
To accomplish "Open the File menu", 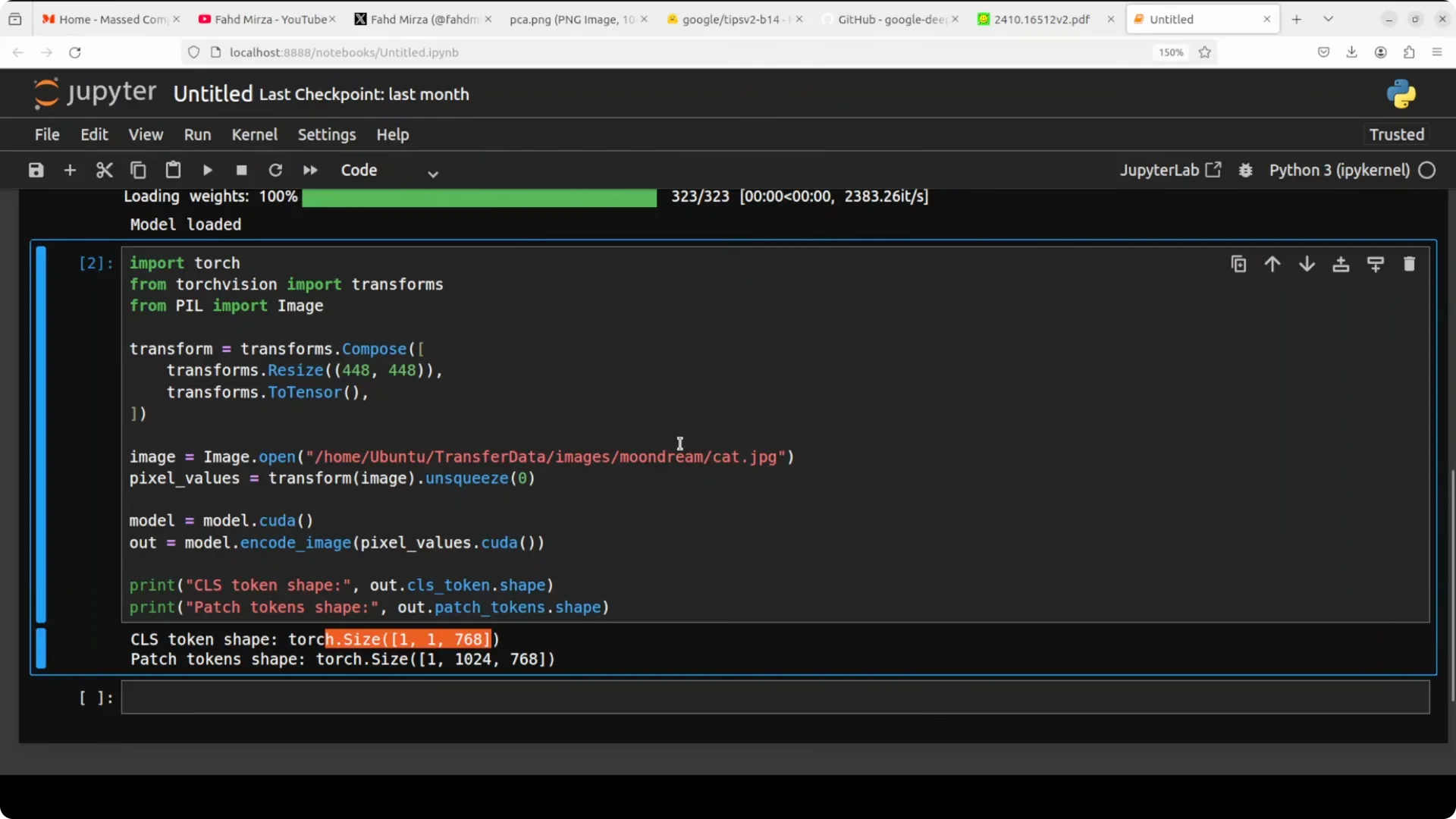I will click(x=47, y=134).
